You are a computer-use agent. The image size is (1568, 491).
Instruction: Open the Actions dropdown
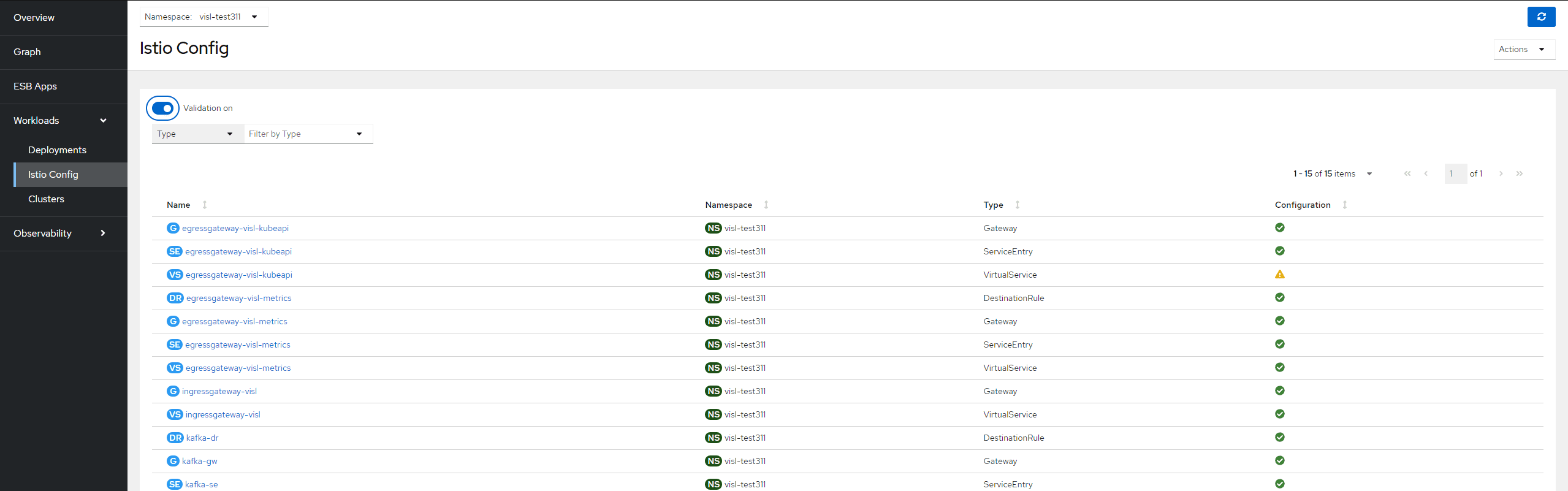[1523, 50]
